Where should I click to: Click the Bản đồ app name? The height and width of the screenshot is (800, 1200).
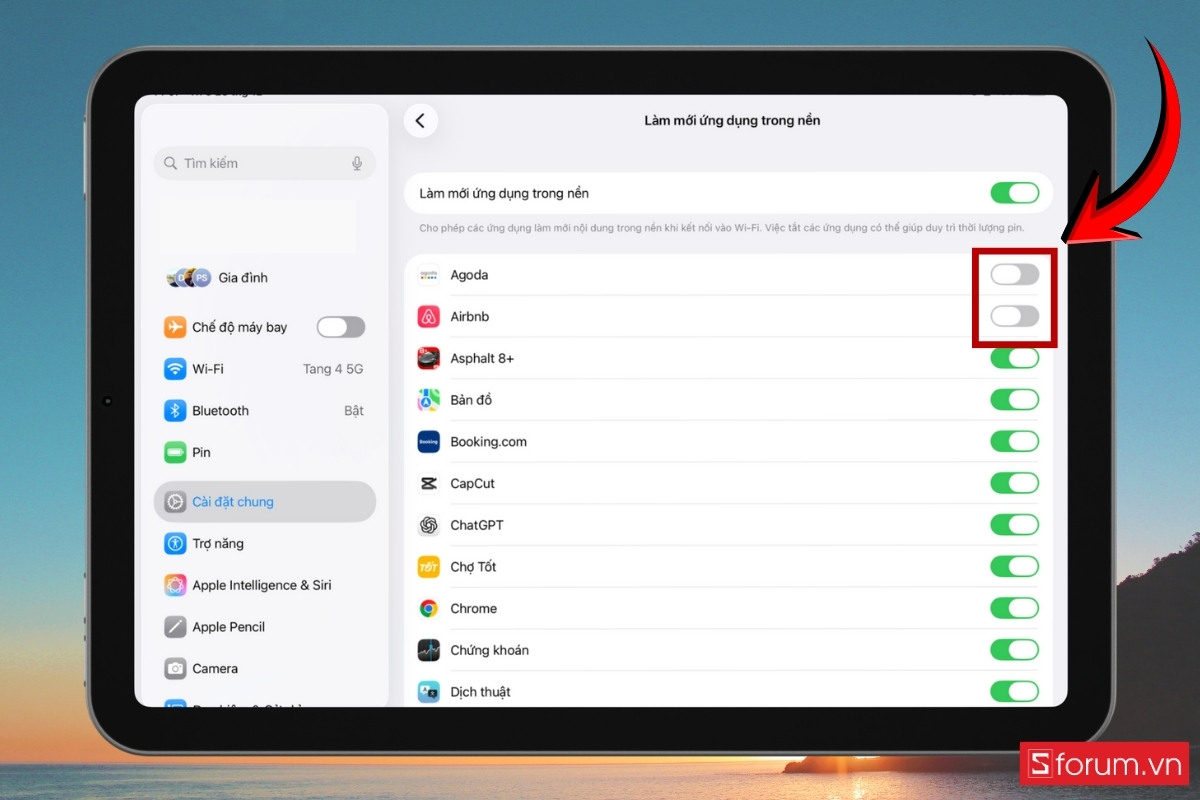click(x=471, y=400)
